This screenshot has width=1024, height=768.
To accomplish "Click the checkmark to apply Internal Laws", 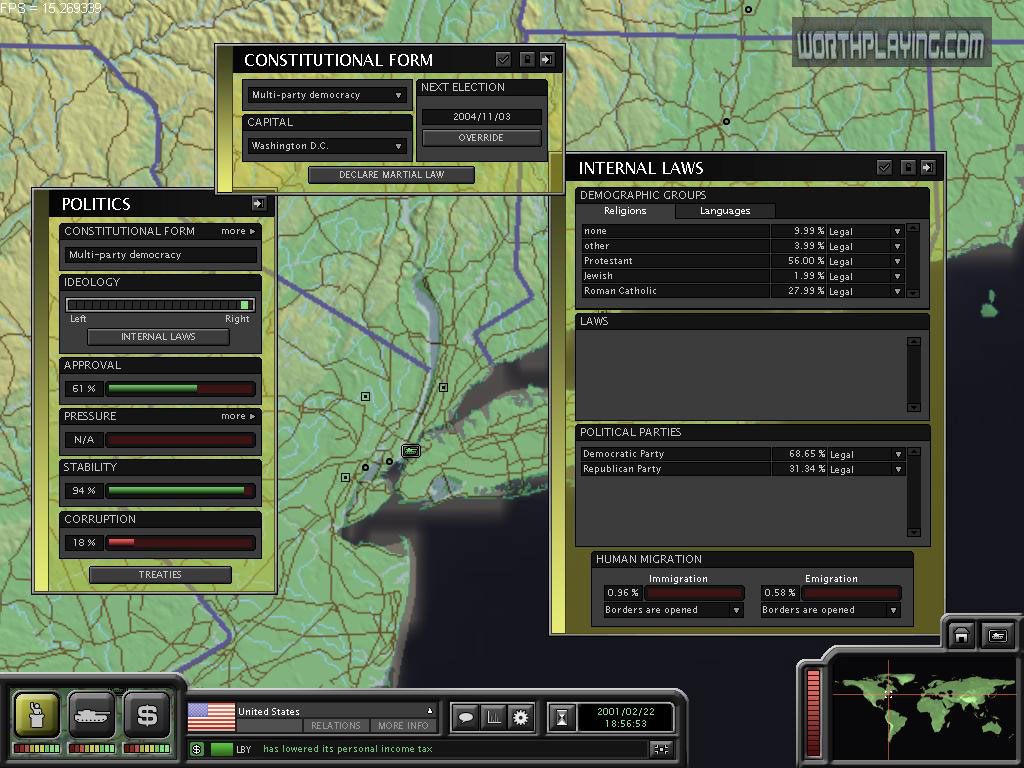I will [884, 168].
